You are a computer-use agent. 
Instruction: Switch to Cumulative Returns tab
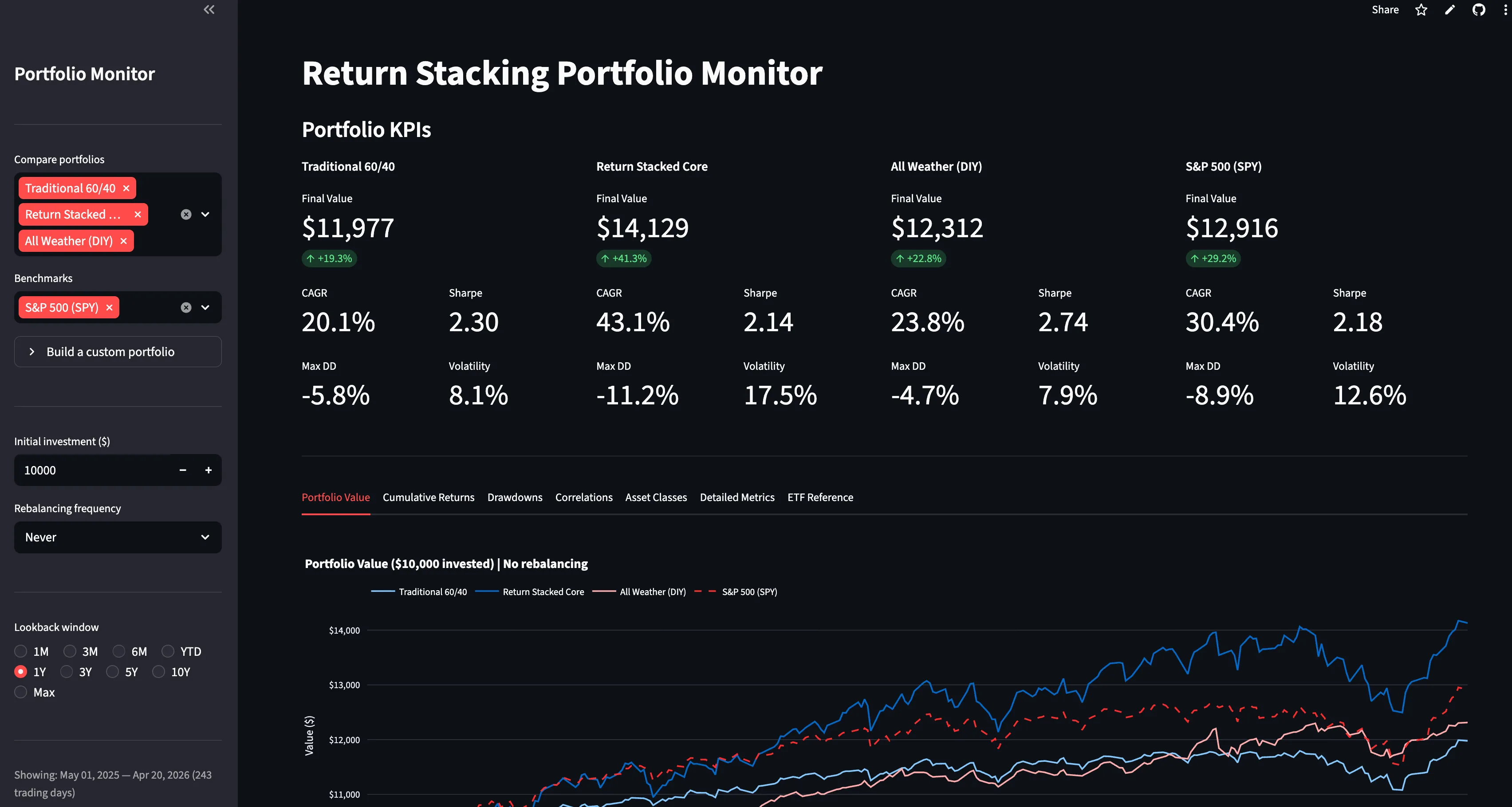[429, 498]
